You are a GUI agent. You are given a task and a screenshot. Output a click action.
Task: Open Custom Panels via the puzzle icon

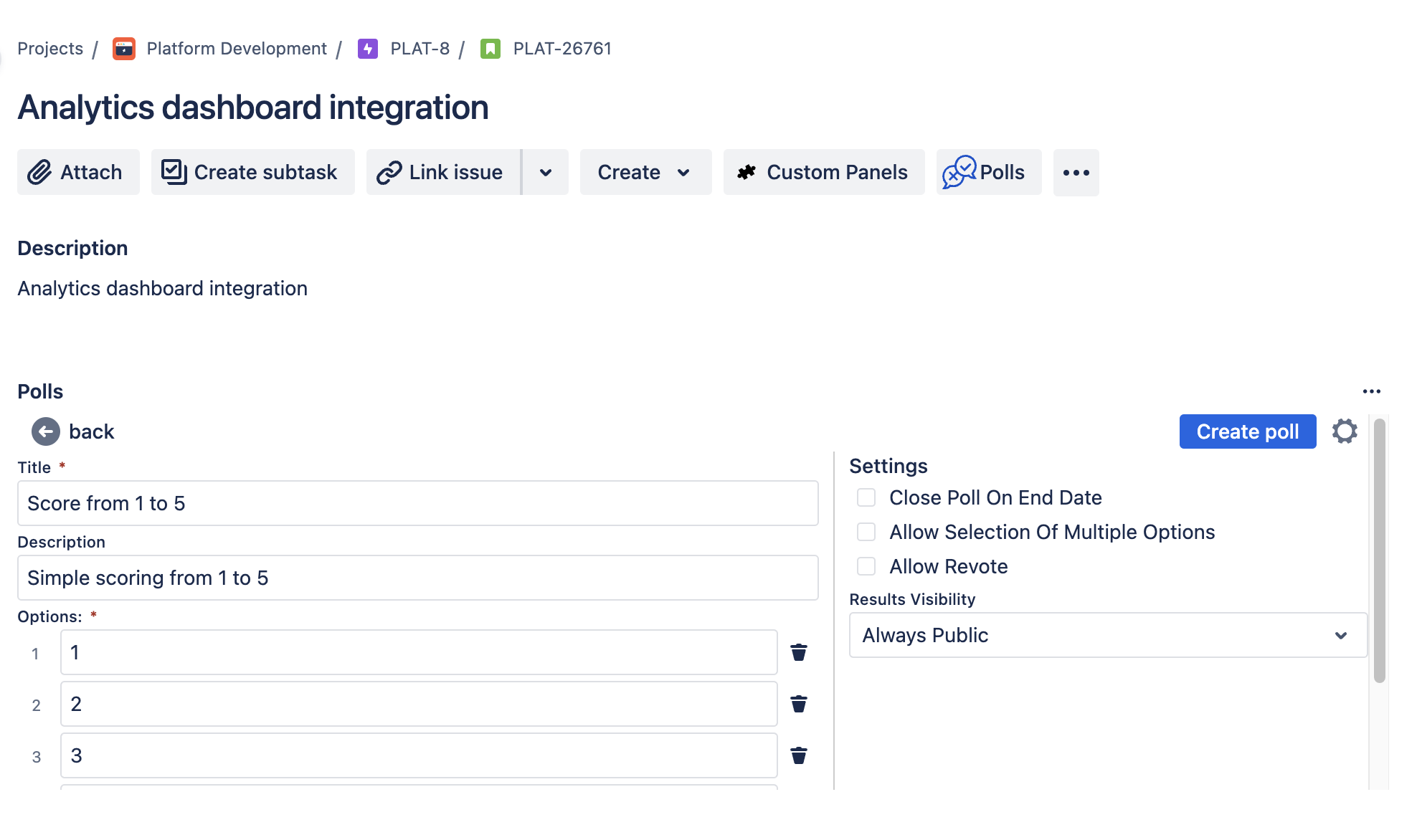pos(747,171)
